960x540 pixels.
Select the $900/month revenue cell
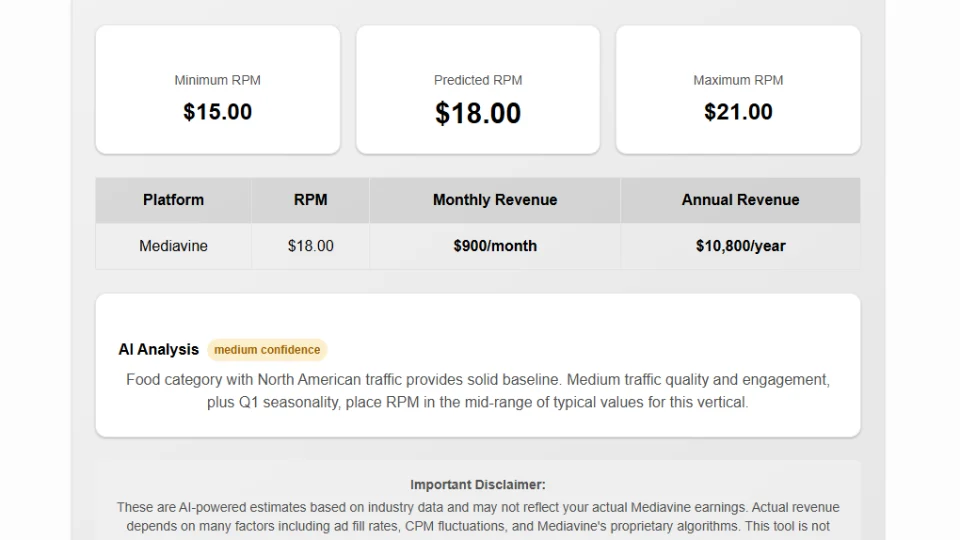495,246
